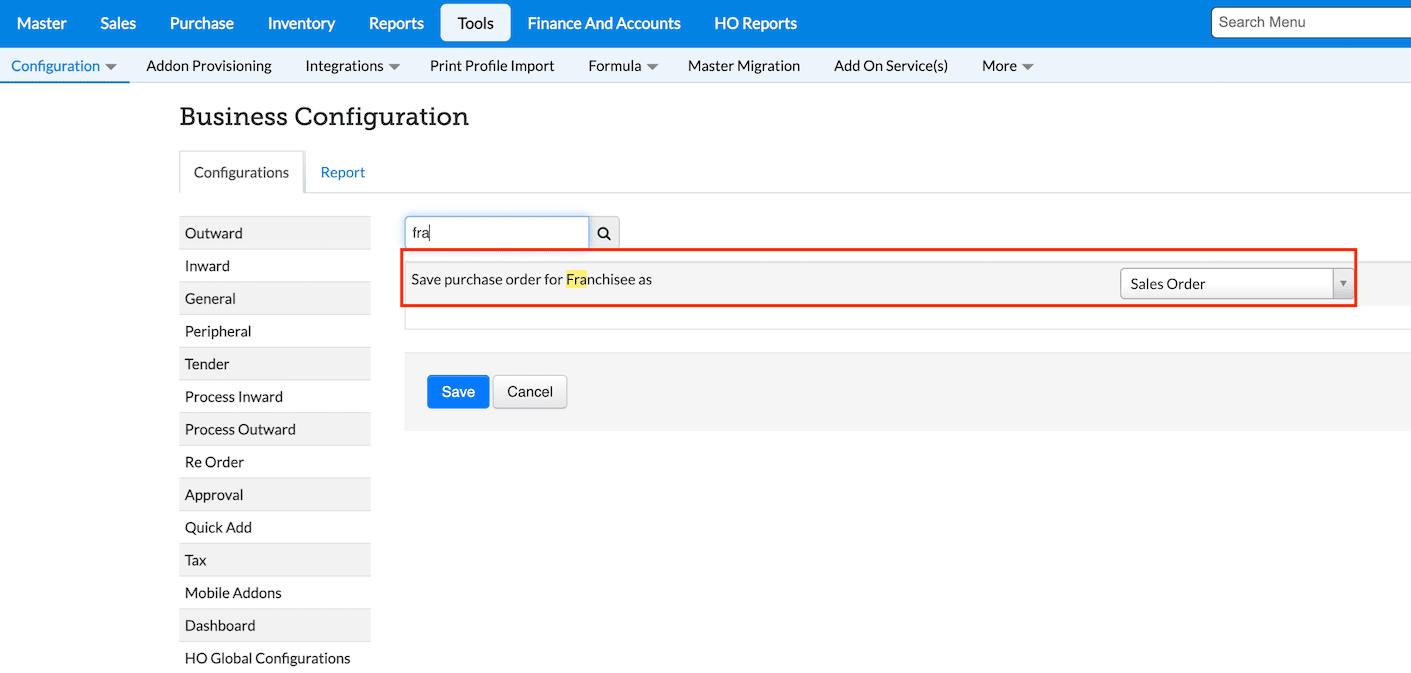
Task: Select the Configurations tab
Action: point(241,172)
